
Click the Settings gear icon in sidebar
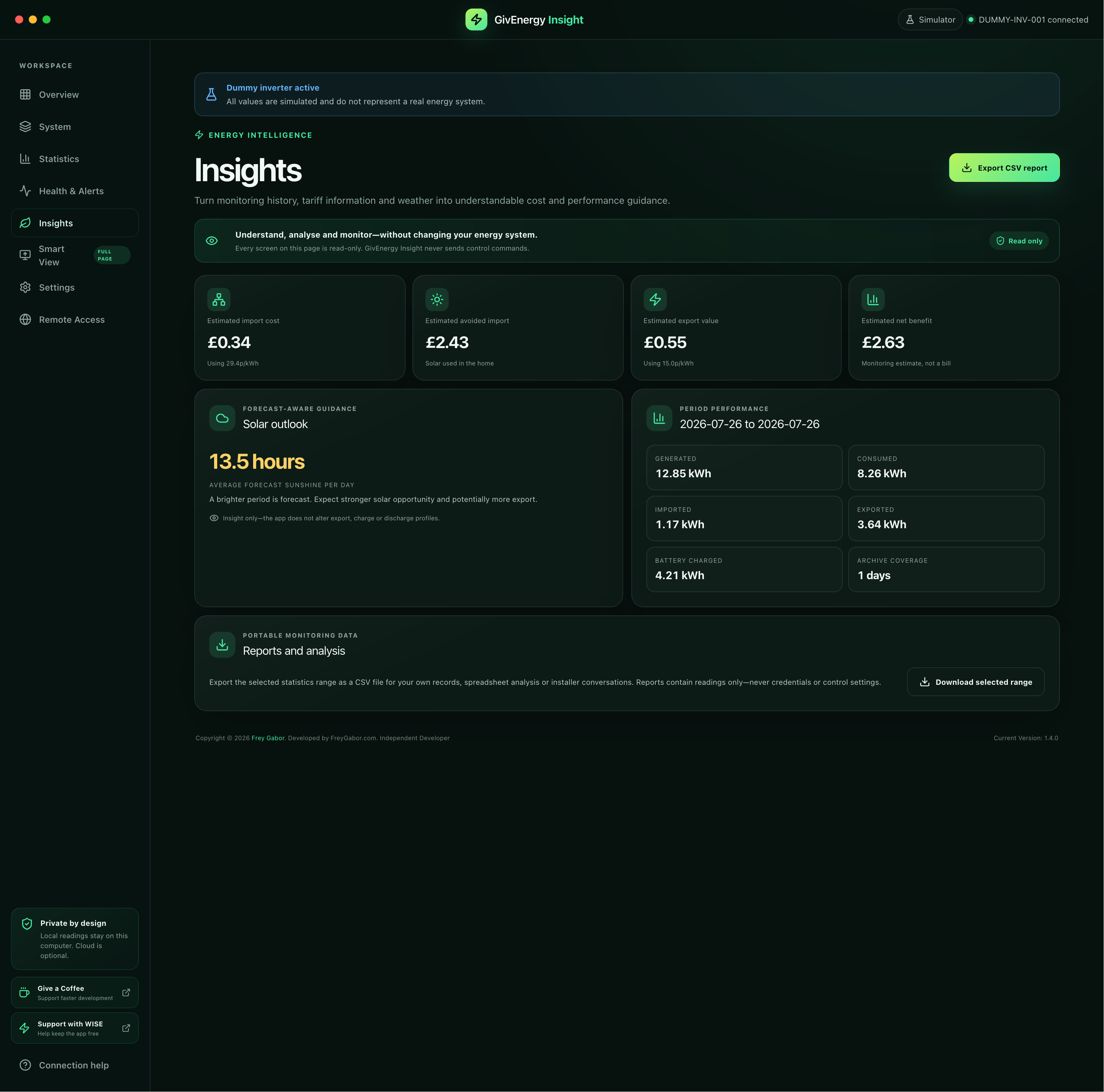[25, 287]
